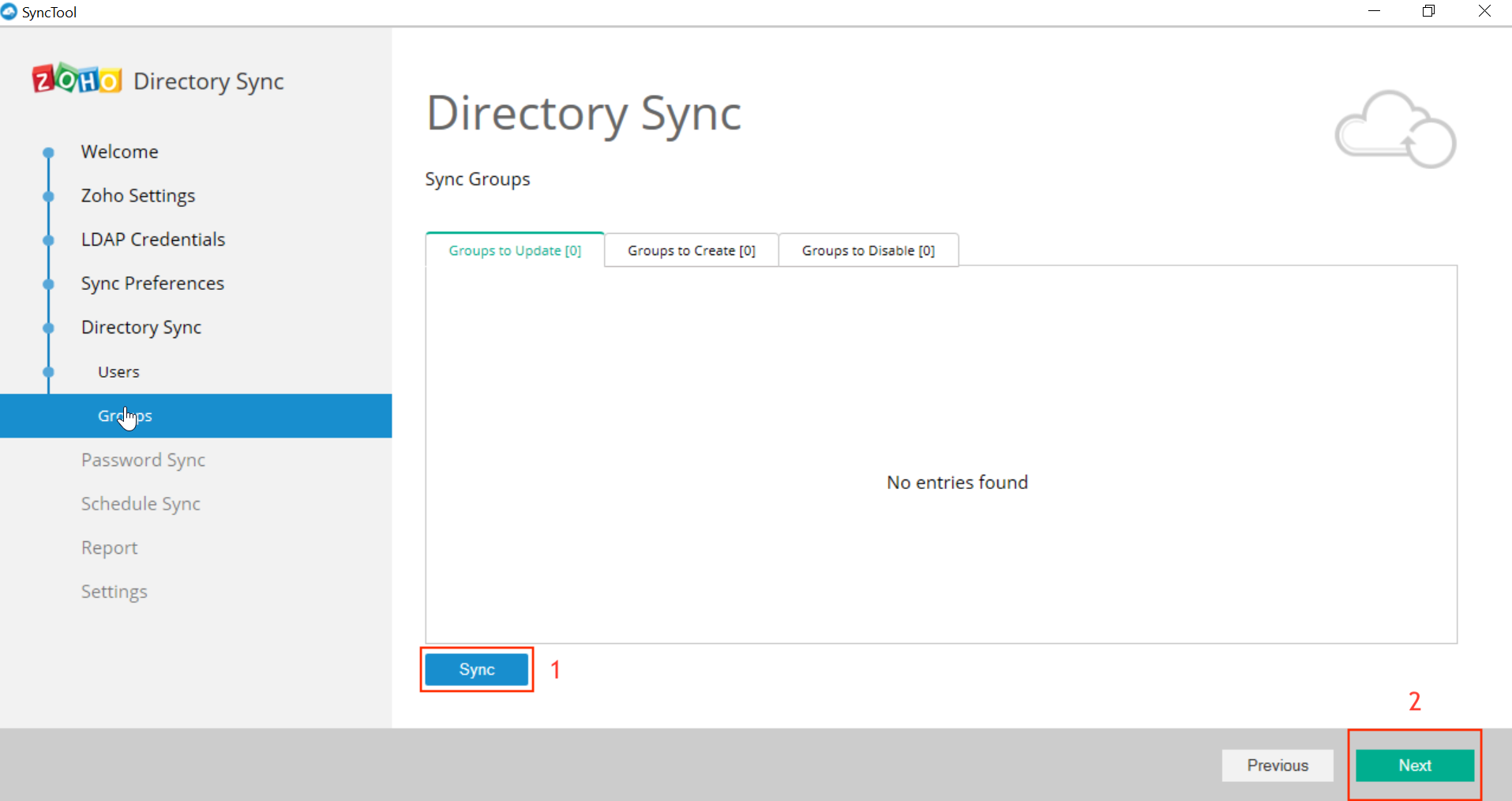Open the Report section

coord(109,547)
